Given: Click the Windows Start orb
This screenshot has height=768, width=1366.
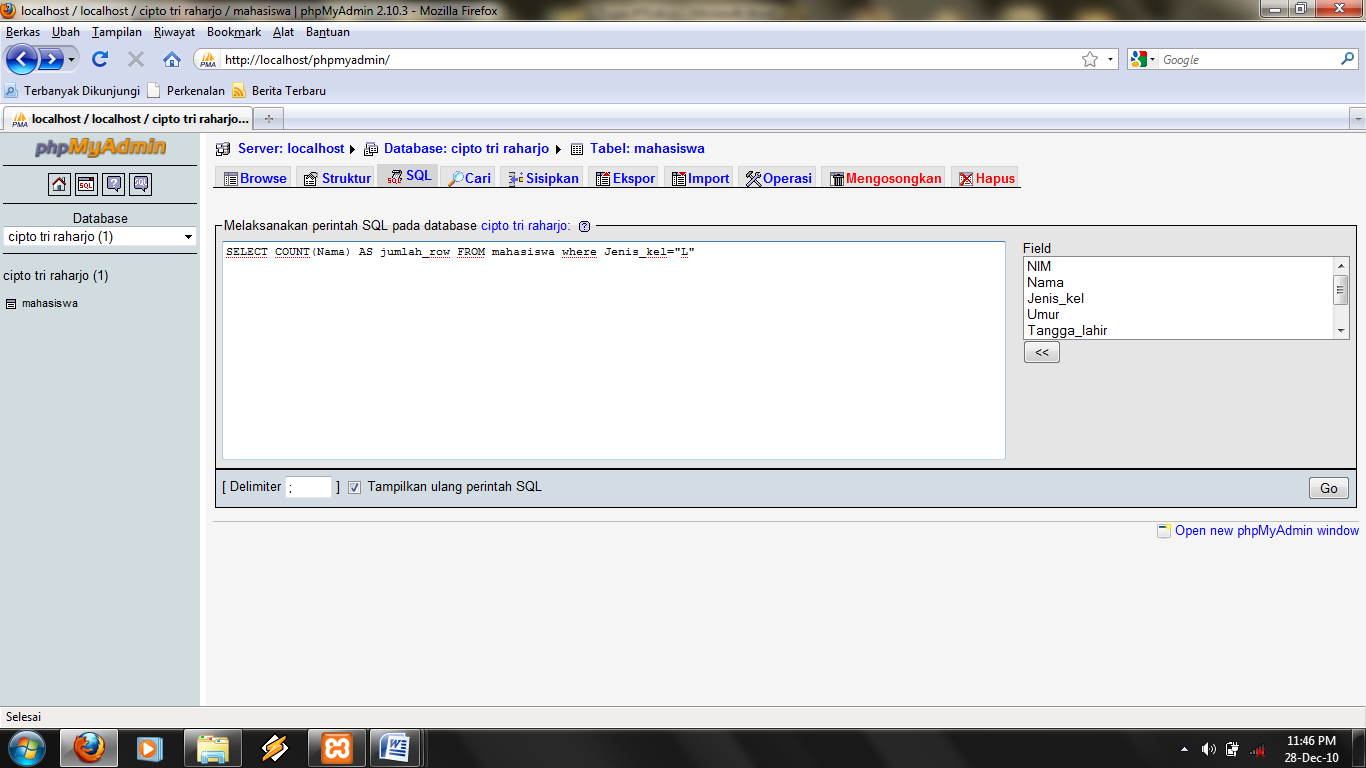Looking at the screenshot, I should tap(26, 748).
